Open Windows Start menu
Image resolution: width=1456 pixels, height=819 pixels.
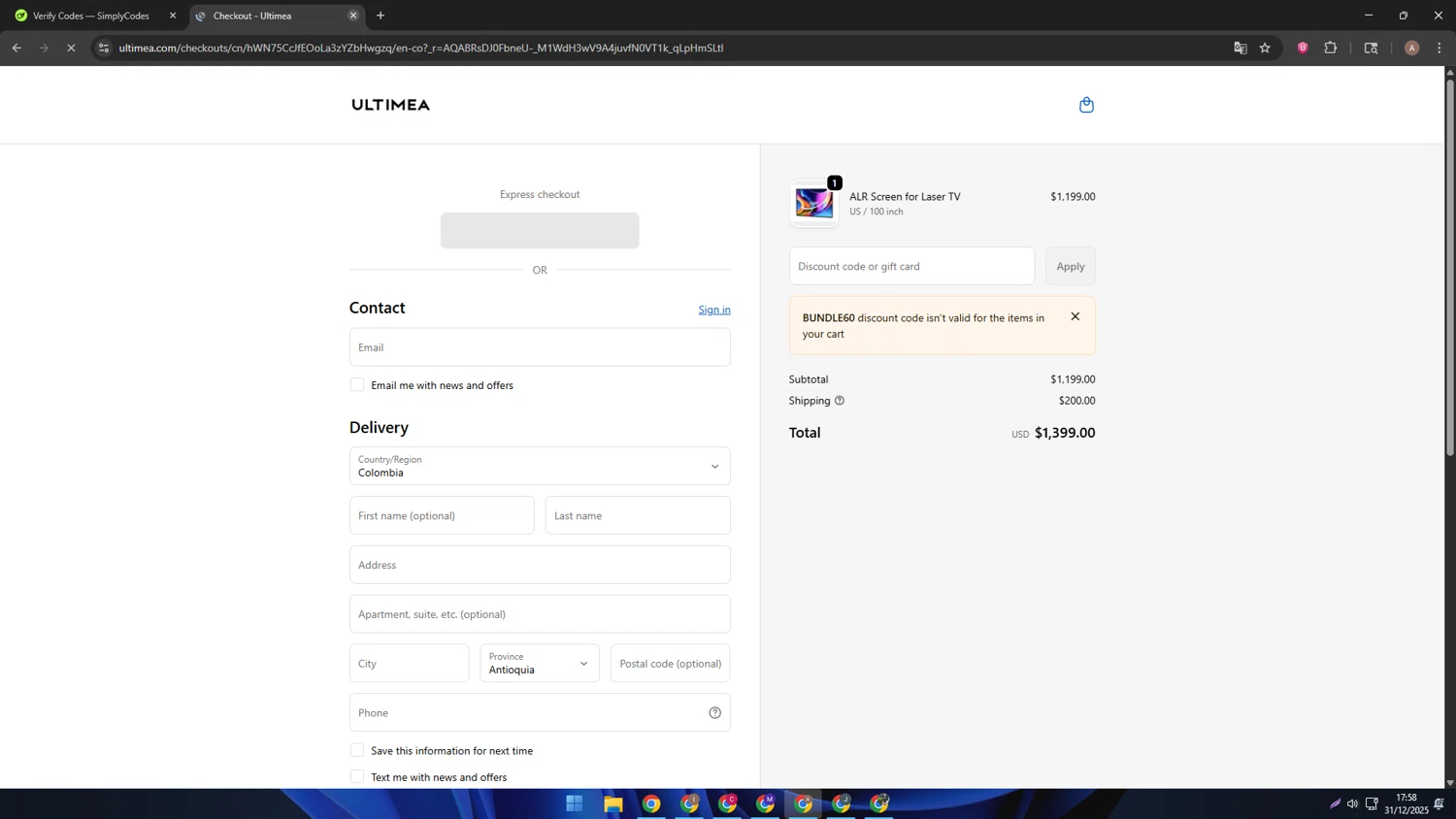click(x=575, y=803)
